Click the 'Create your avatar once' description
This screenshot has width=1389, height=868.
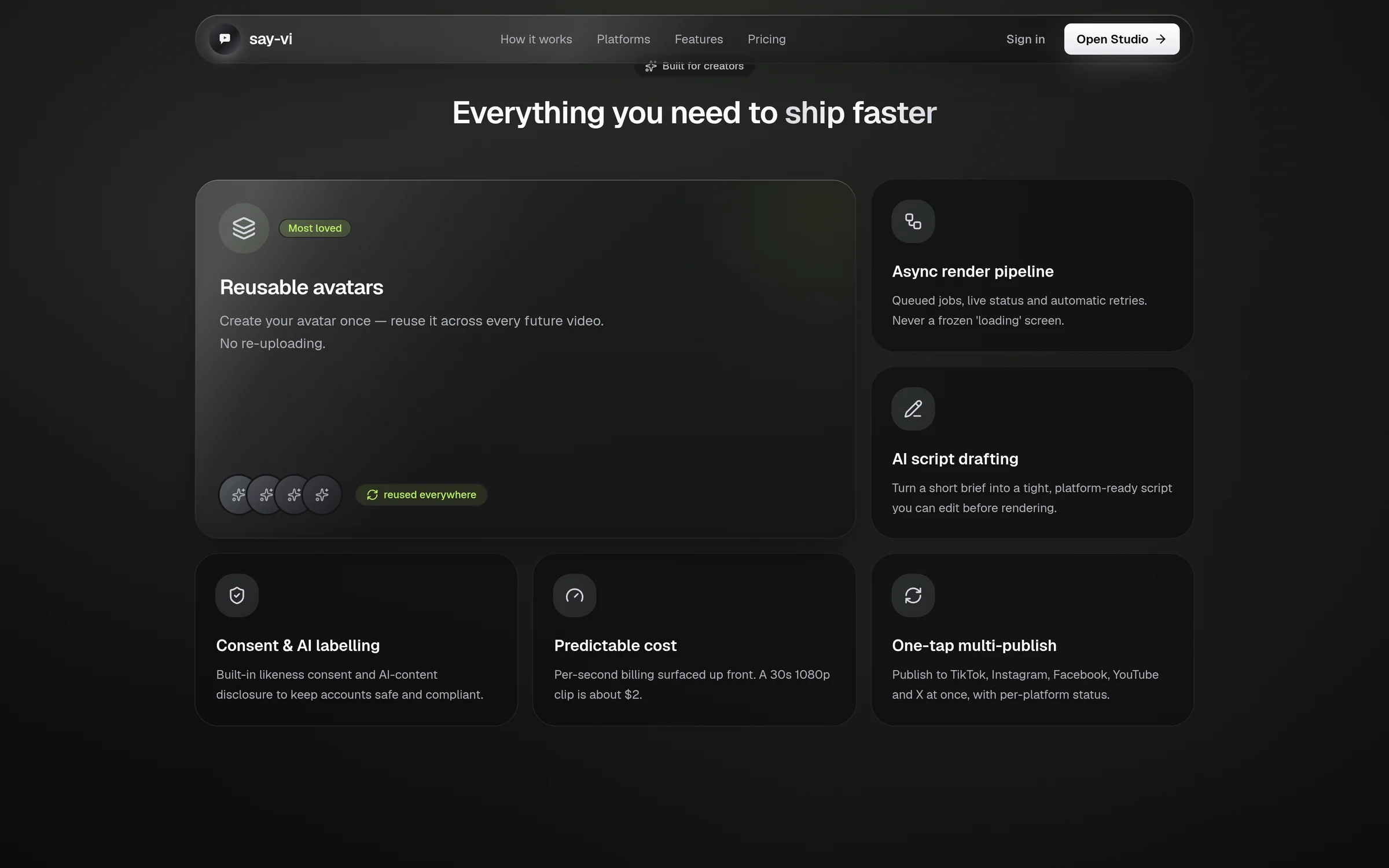click(x=411, y=332)
